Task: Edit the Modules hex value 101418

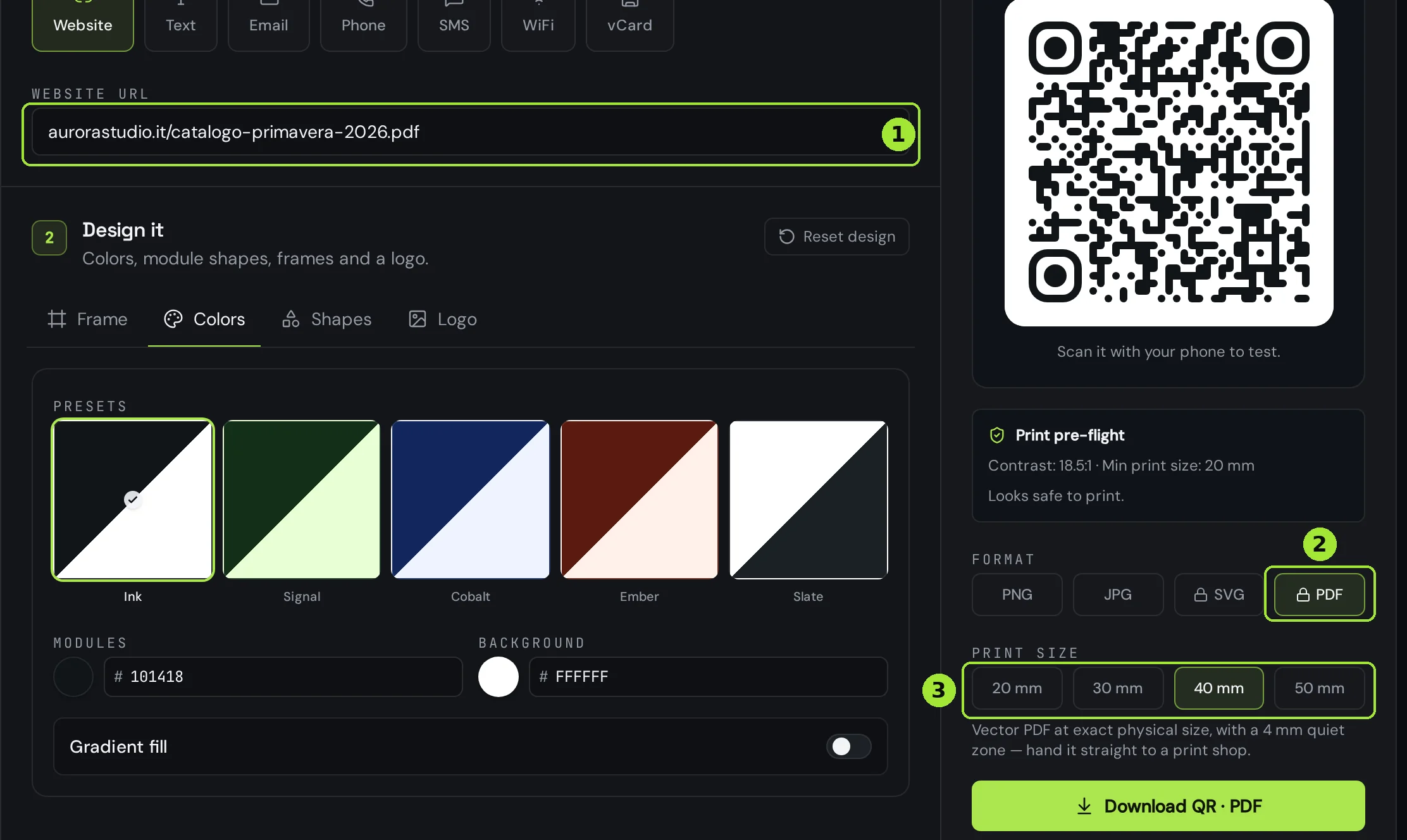Action: 283,677
